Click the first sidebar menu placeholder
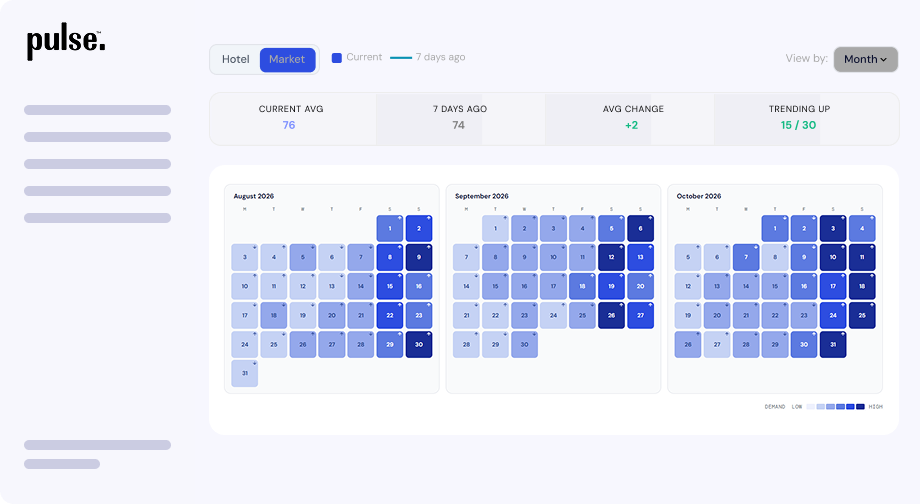The height and width of the screenshot is (504, 920). (x=97, y=110)
